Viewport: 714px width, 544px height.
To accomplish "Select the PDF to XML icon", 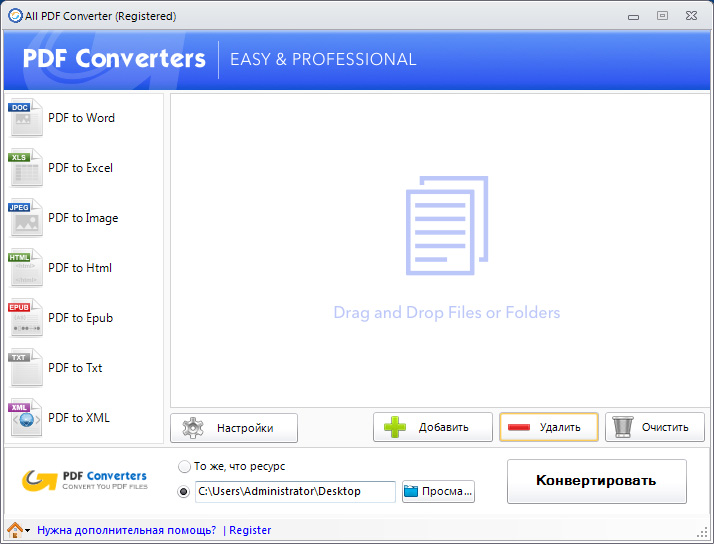I will click(x=26, y=418).
